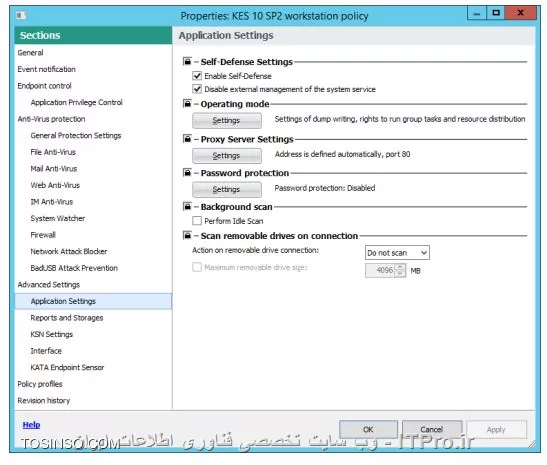Toggle the lock icon for Background scan

point(187,207)
